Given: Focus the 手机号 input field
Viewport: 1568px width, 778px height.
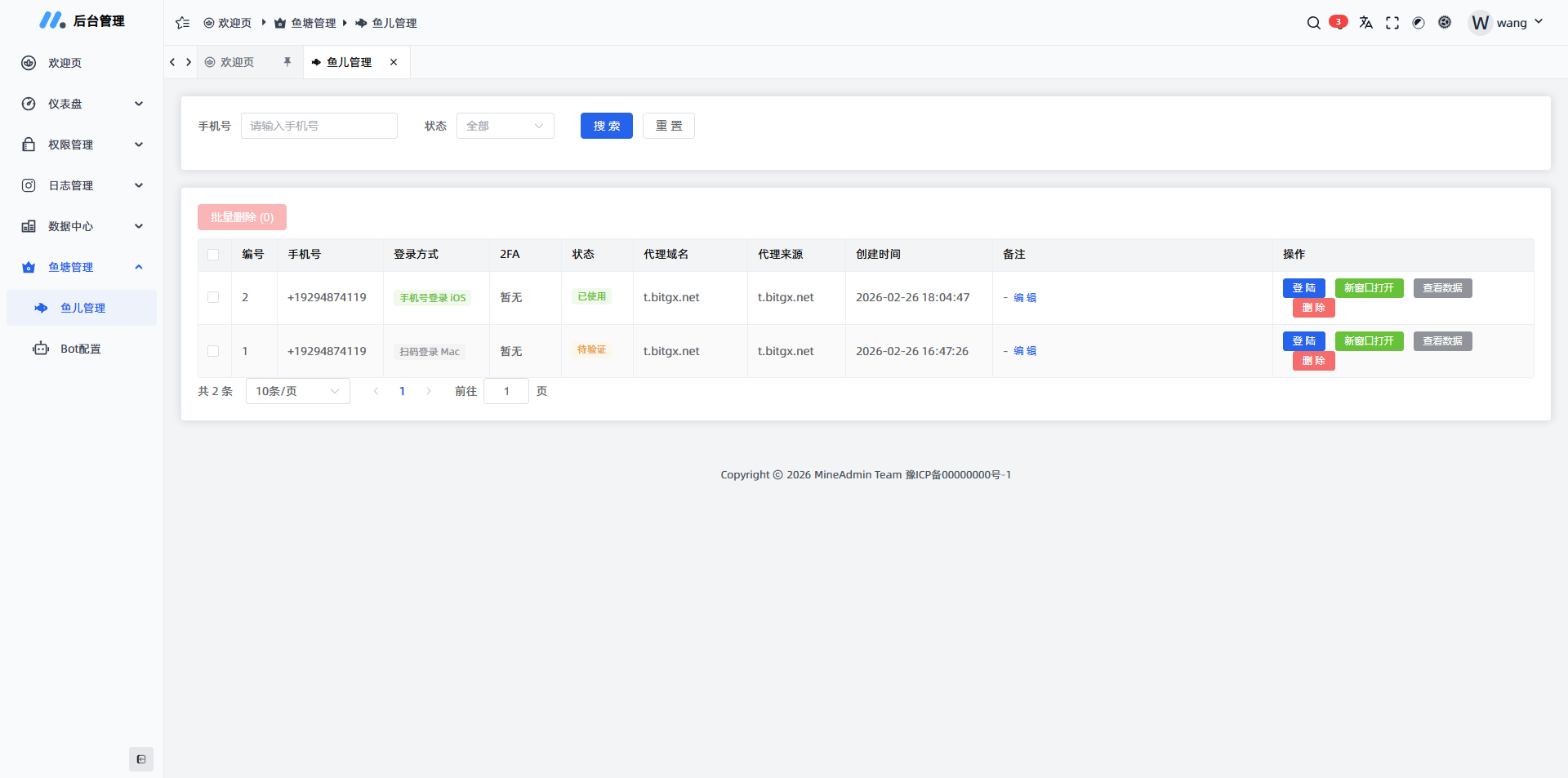Looking at the screenshot, I should coord(318,126).
